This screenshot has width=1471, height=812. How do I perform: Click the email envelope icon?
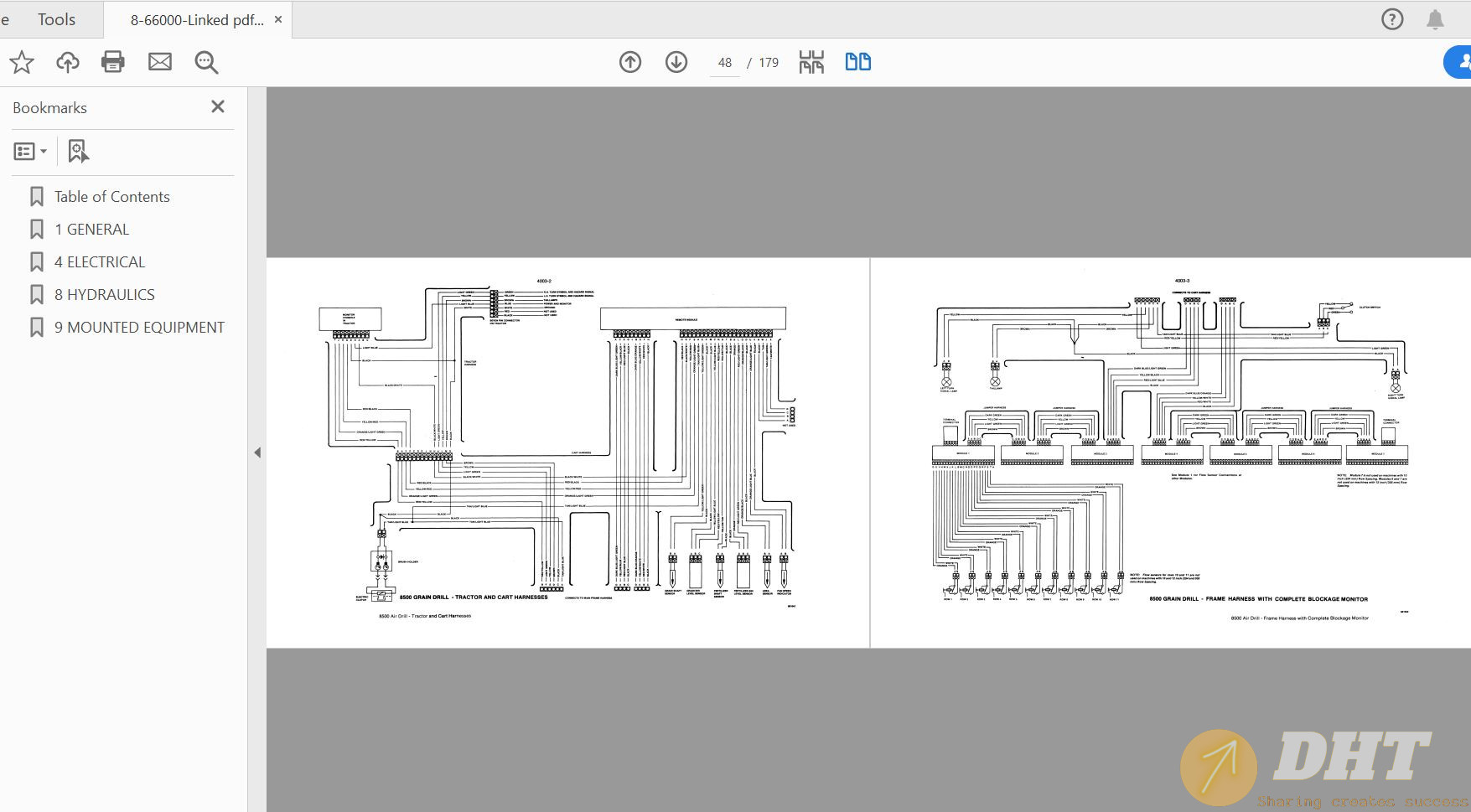tap(160, 62)
